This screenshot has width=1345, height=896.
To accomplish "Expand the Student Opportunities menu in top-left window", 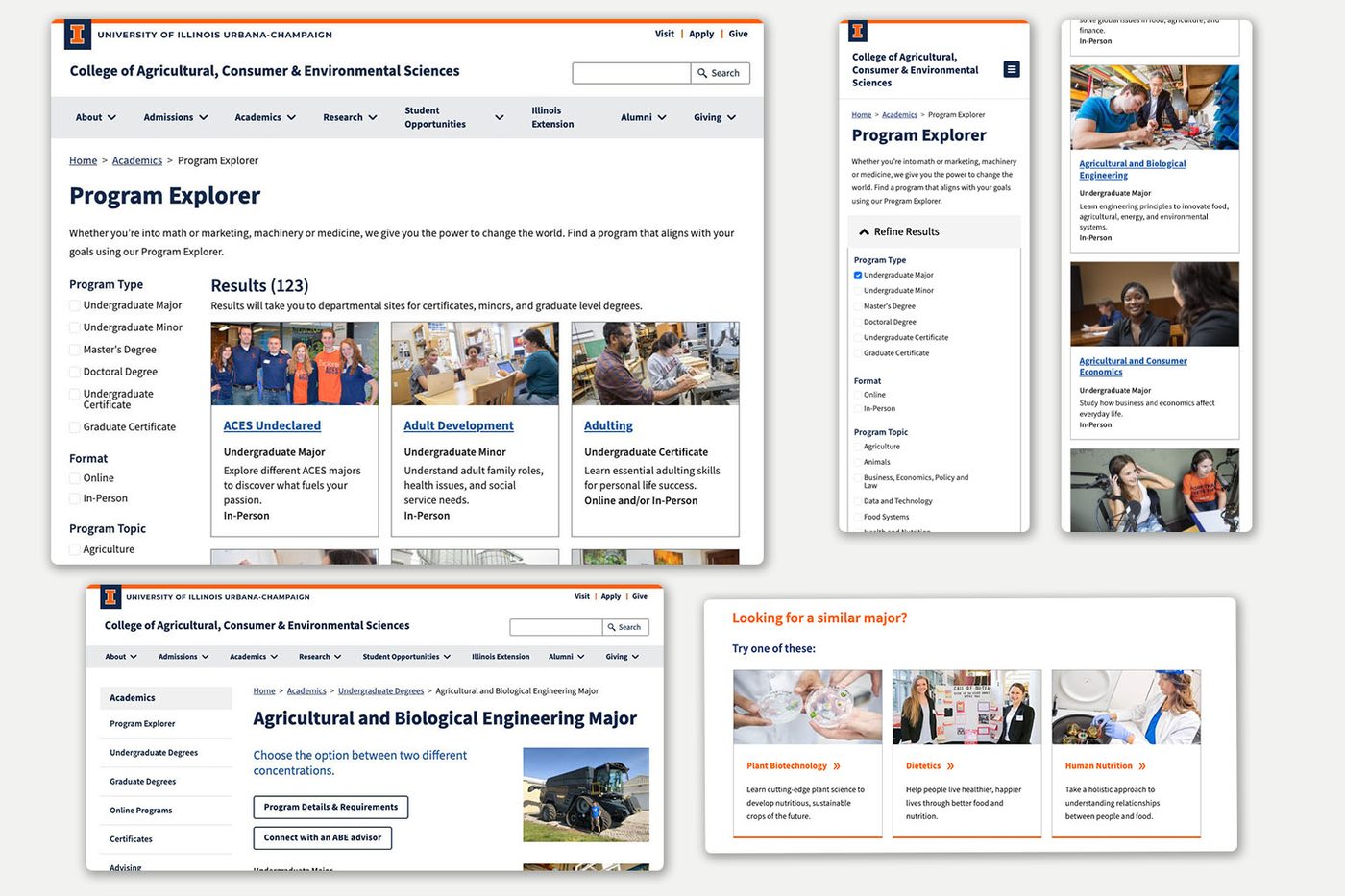I will [x=453, y=117].
